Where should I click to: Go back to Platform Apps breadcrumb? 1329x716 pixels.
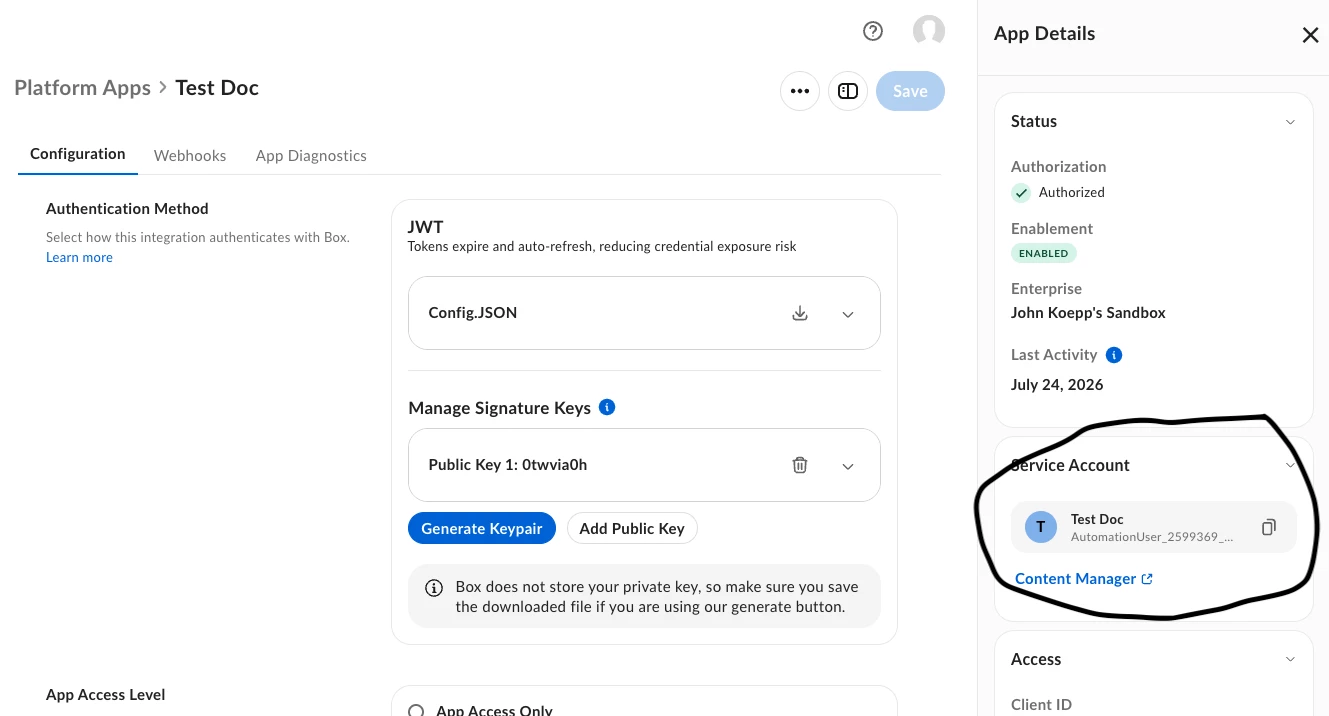coord(82,88)
